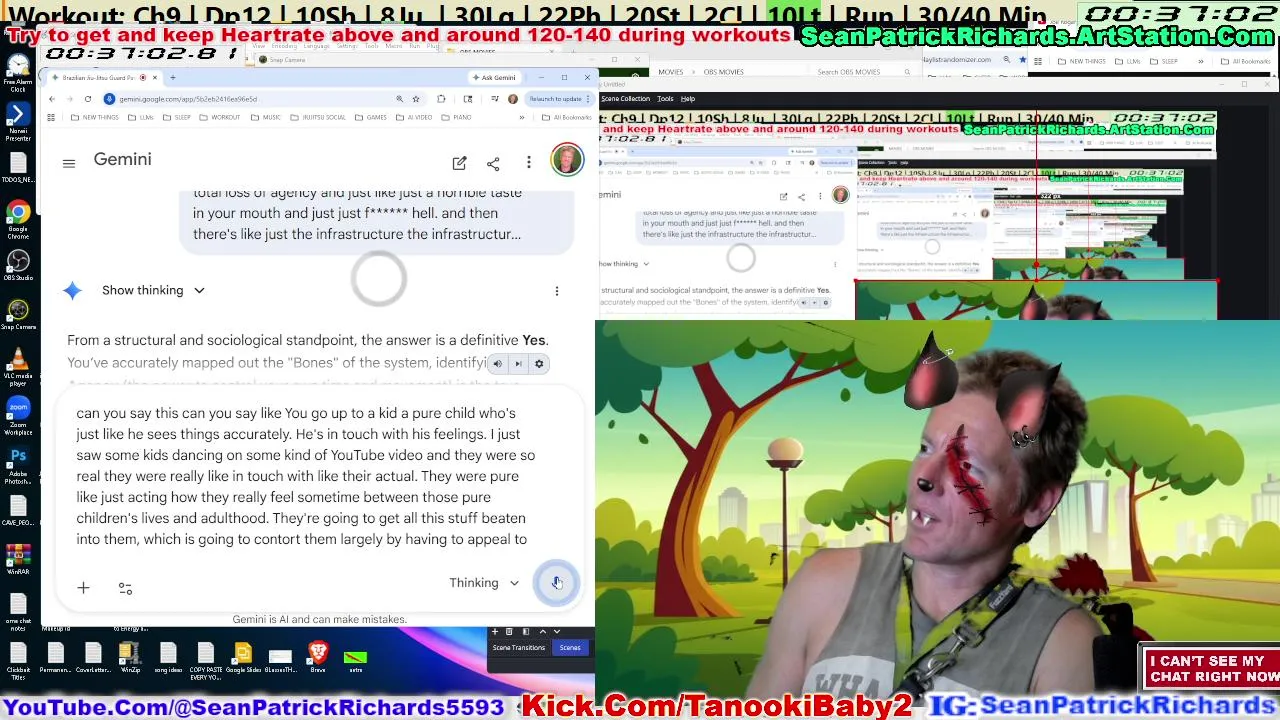1280x720 pixels.
Task: Open Zoom Workplace desktop shortcut
Action: [18, 416]
